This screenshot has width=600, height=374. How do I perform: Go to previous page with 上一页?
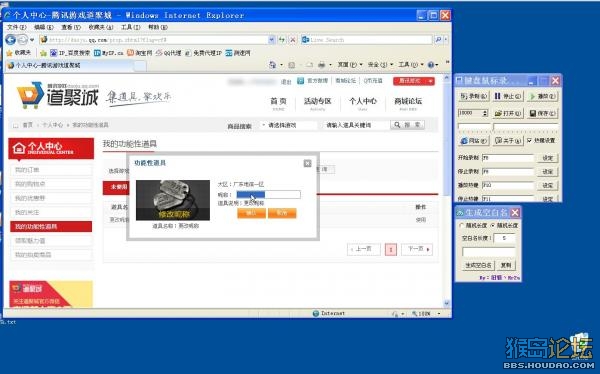[364, 249]
